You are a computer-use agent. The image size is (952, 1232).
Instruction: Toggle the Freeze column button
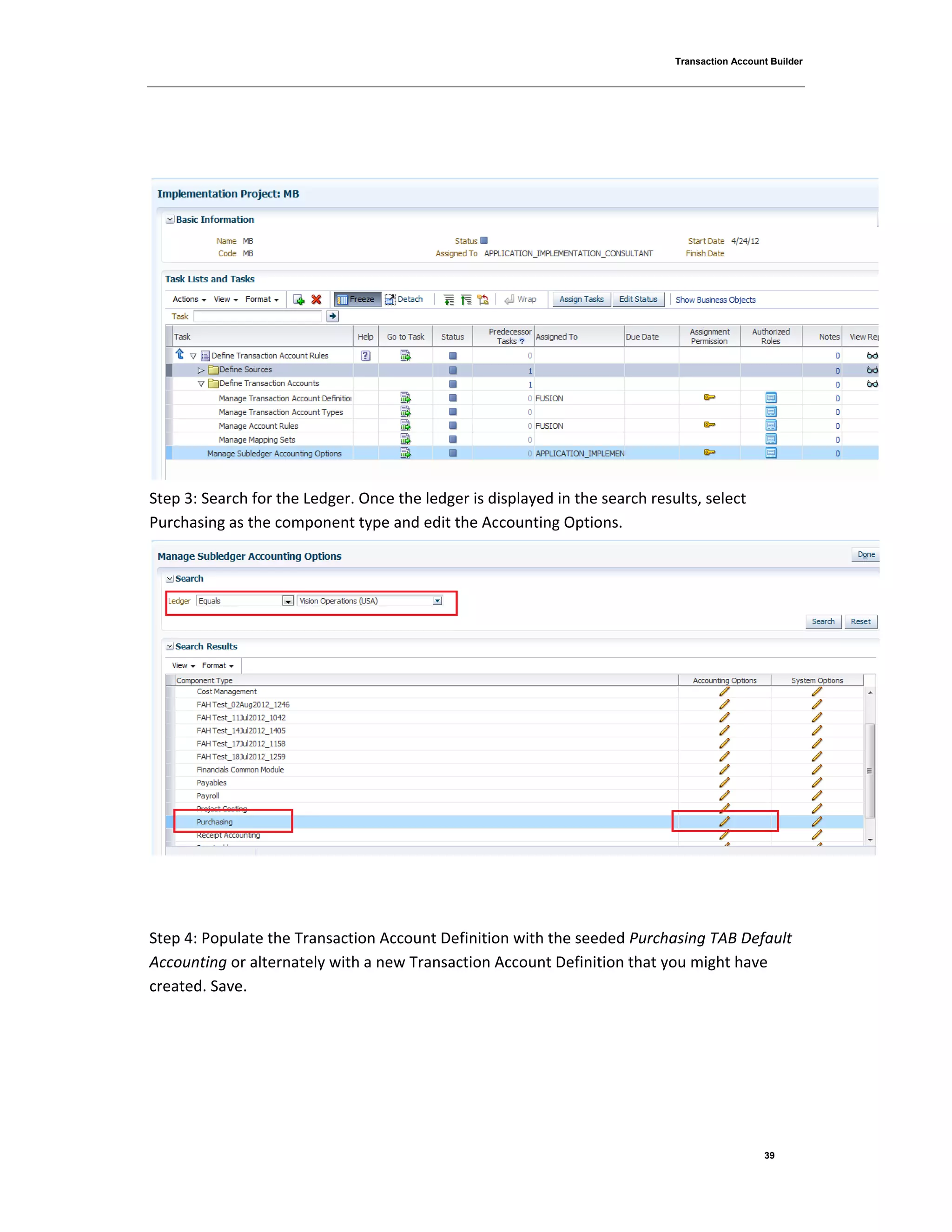click(x=357, y=299)
